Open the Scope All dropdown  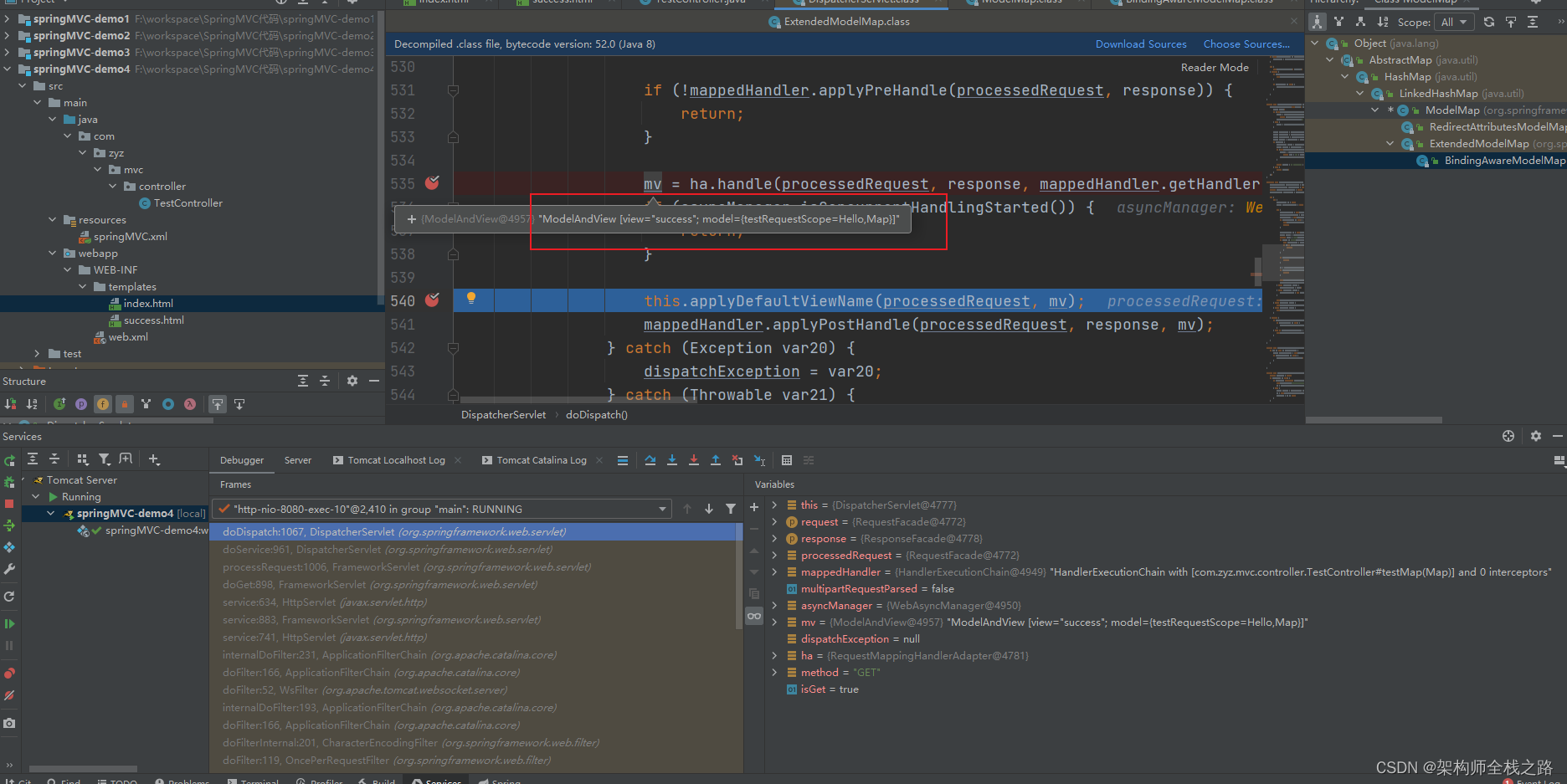pos(1455,23)
